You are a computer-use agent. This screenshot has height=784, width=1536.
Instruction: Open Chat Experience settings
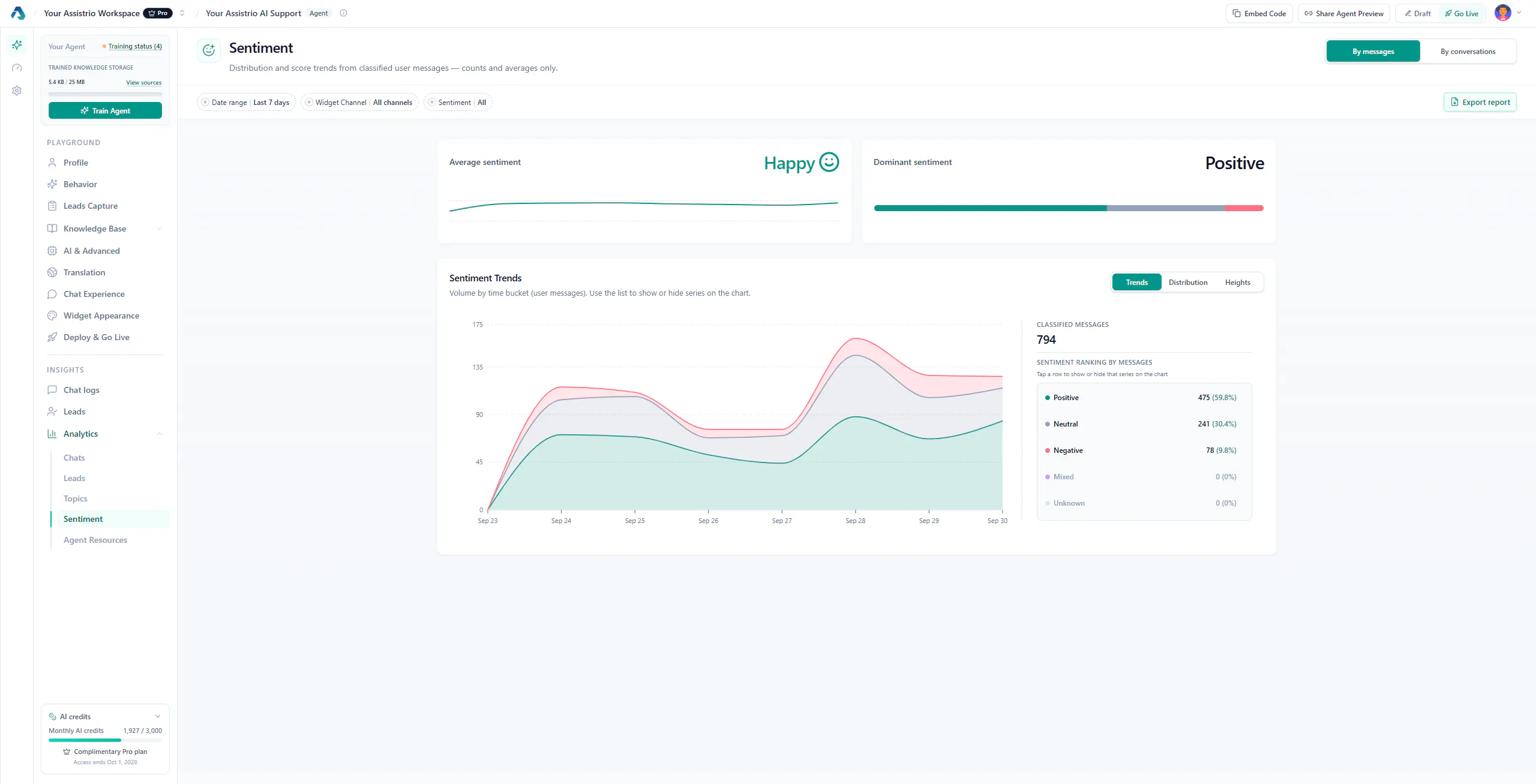click(105, 294)
